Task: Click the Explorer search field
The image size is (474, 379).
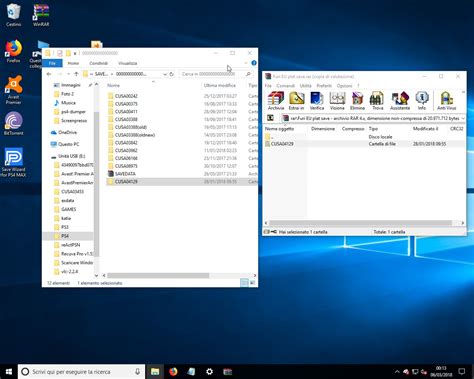Action: (x=216, y=74)
